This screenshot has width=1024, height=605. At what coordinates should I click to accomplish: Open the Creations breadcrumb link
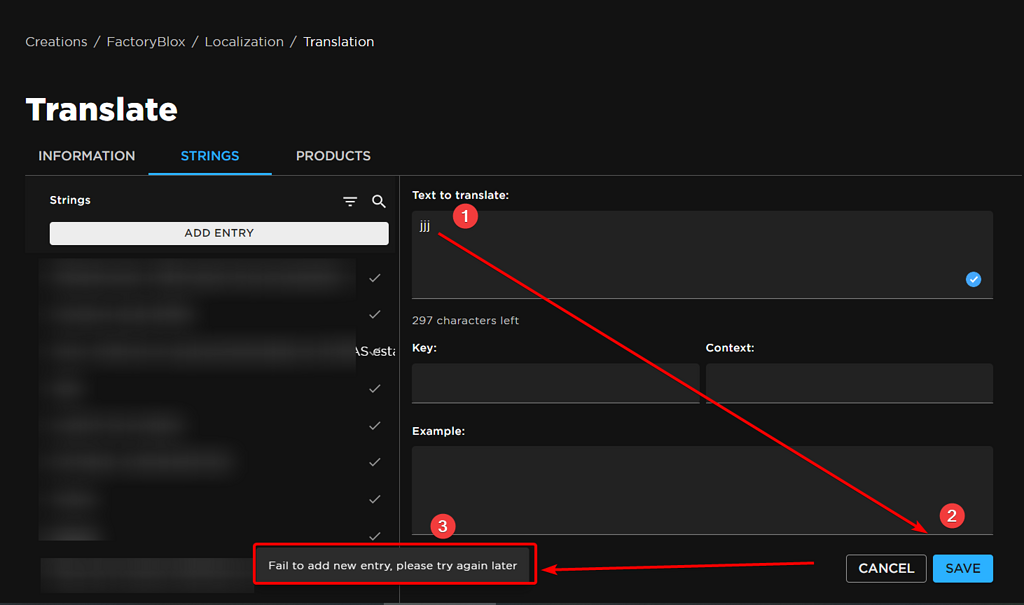[x=56, y=41]
